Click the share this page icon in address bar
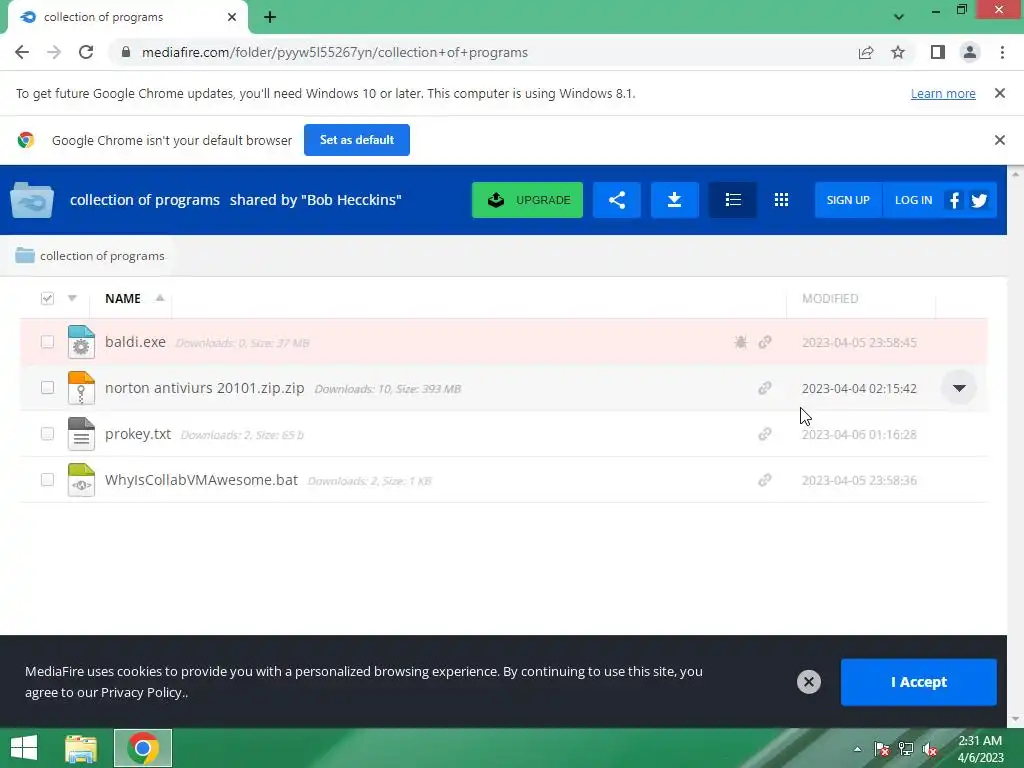Viewport: 1024px width, 768px height. [x=866, y=52]
